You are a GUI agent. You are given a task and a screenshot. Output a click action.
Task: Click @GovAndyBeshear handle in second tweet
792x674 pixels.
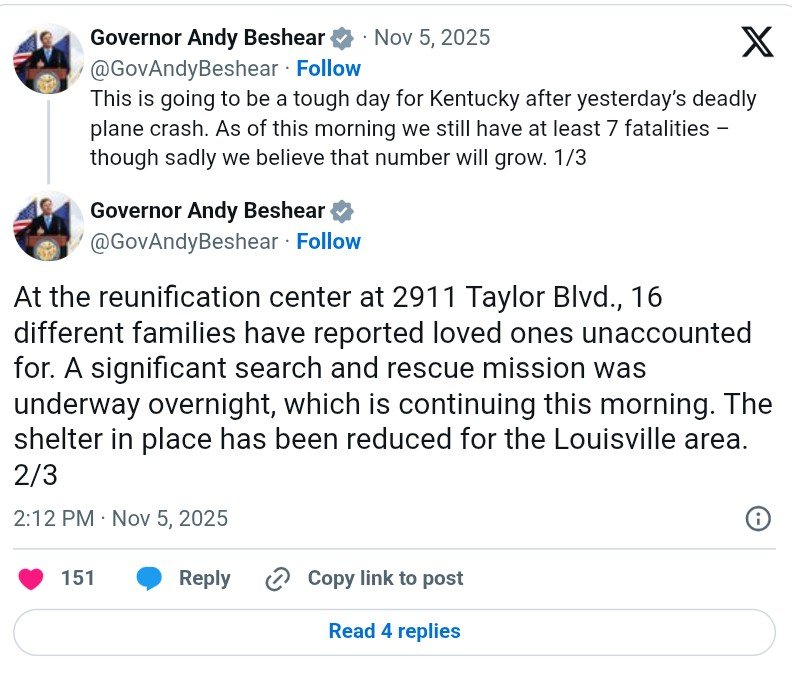[x=184, y=241]
